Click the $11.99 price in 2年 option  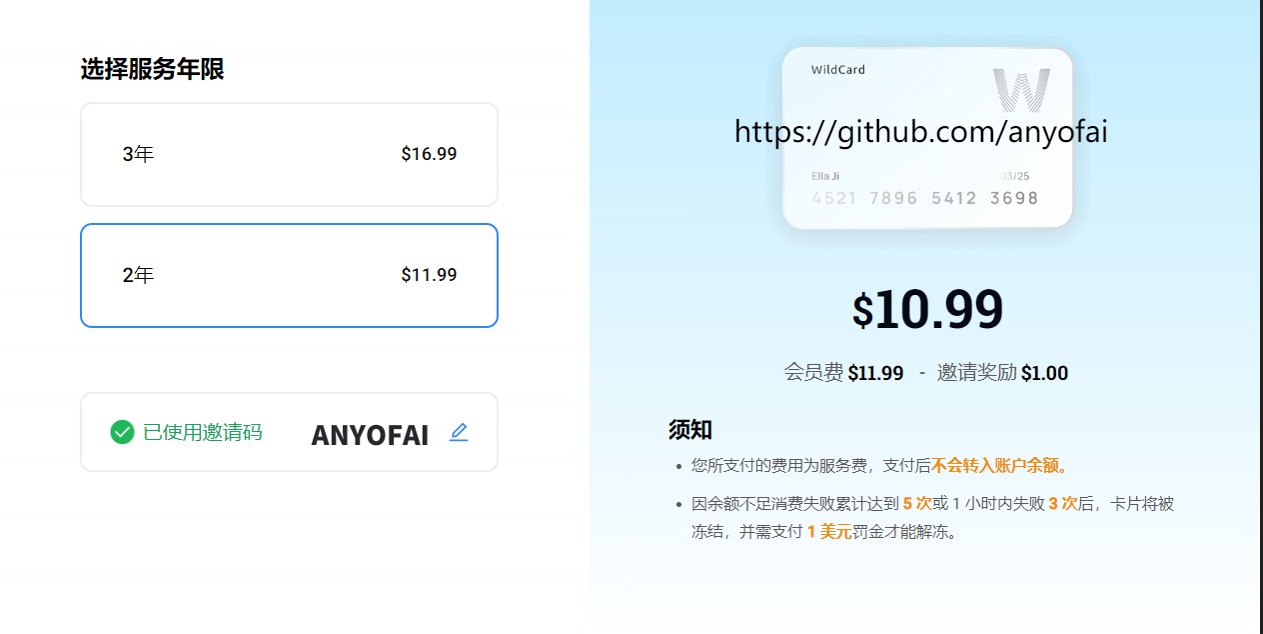click(429, 275)
